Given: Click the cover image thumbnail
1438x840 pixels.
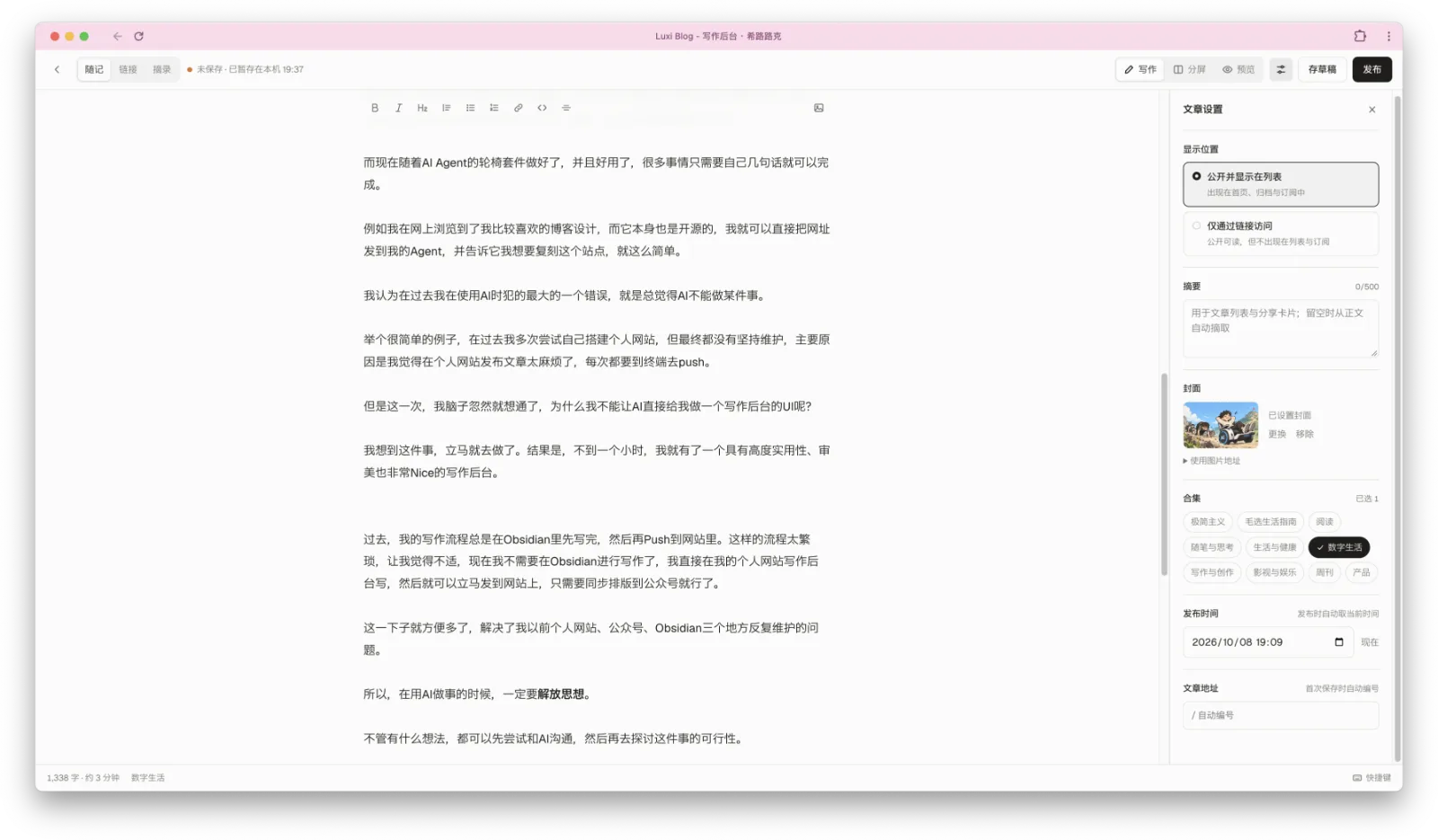Looking at the screenshot, I should (x=1221, y=425).
